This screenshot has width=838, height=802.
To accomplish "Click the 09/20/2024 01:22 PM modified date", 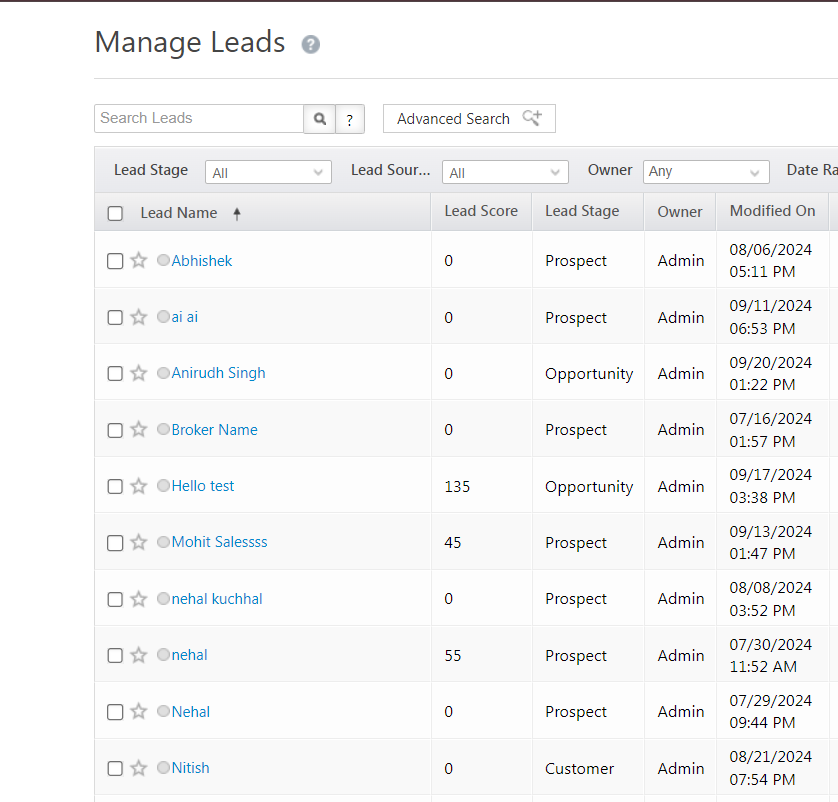I will 770,373.
